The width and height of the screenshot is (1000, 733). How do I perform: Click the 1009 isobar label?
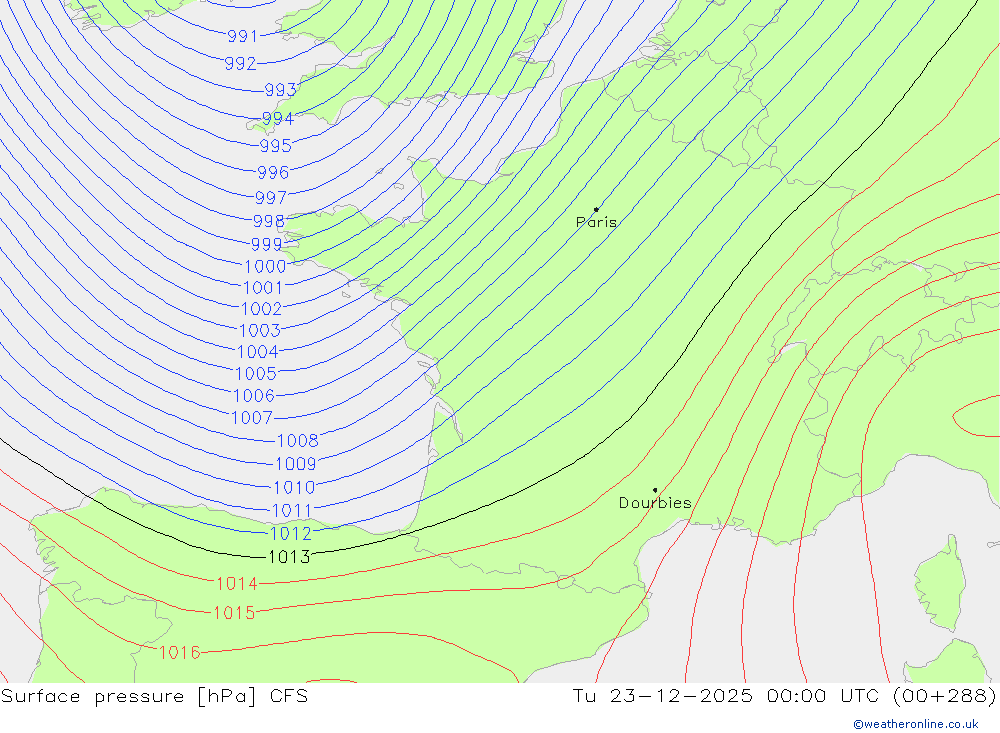pyautogui.click(x=296, y=464)
